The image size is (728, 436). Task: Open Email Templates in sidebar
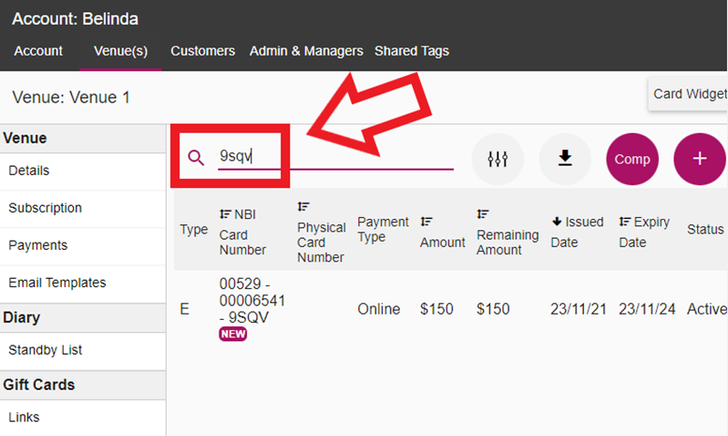click(x=57, y=283)
